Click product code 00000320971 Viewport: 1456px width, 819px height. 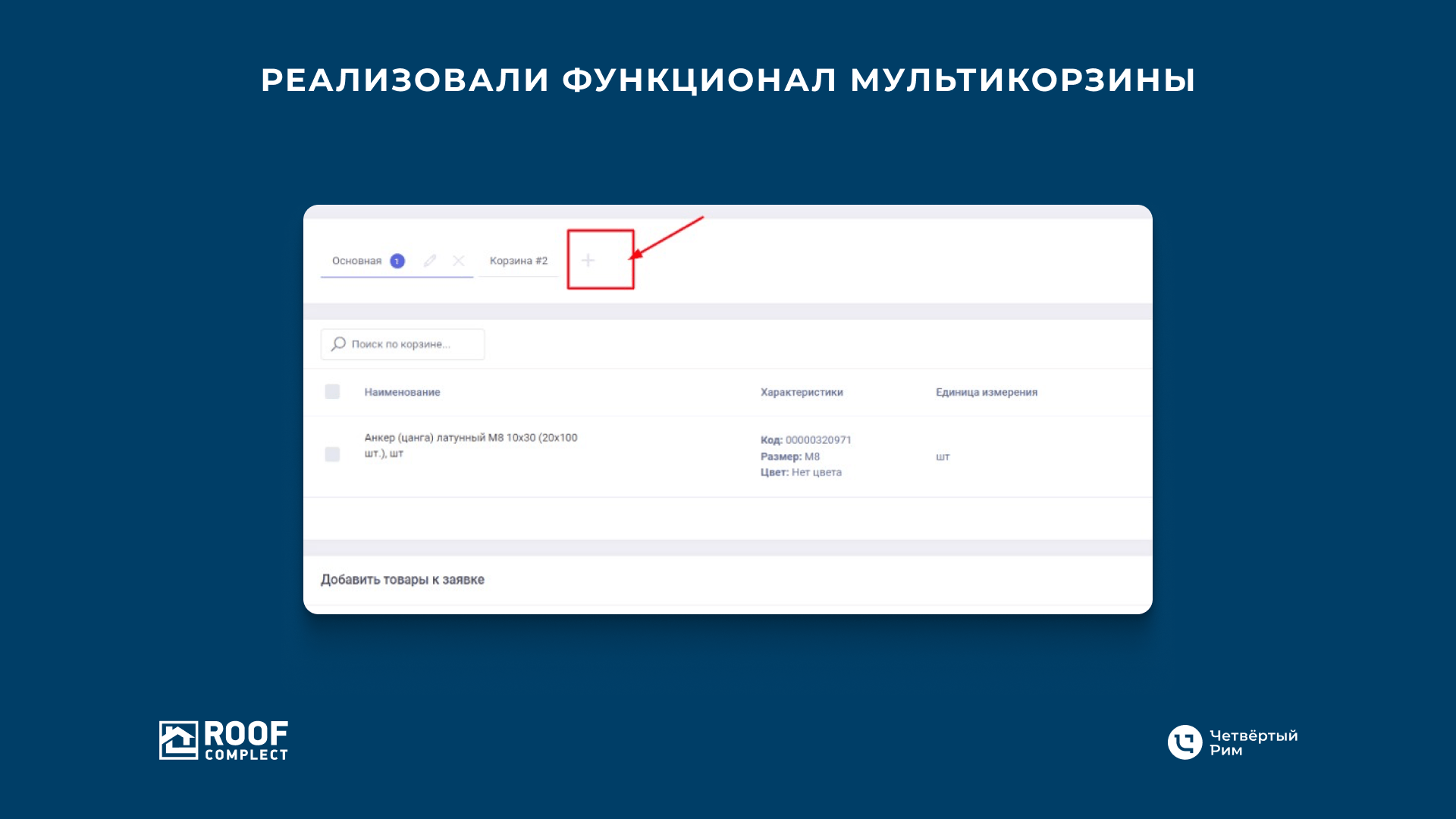pos(817,440)
